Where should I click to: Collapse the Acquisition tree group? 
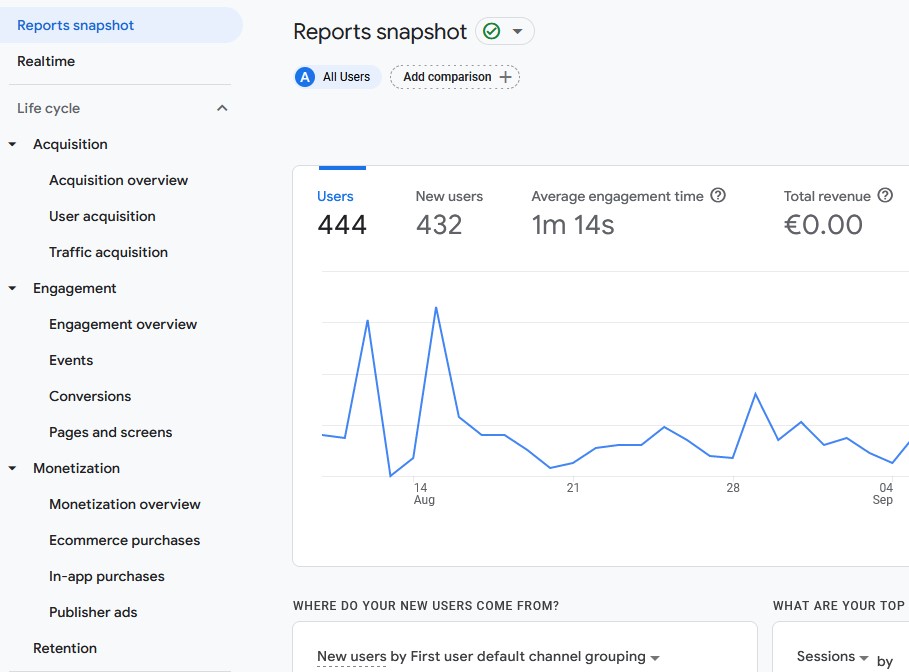(13, 144)
